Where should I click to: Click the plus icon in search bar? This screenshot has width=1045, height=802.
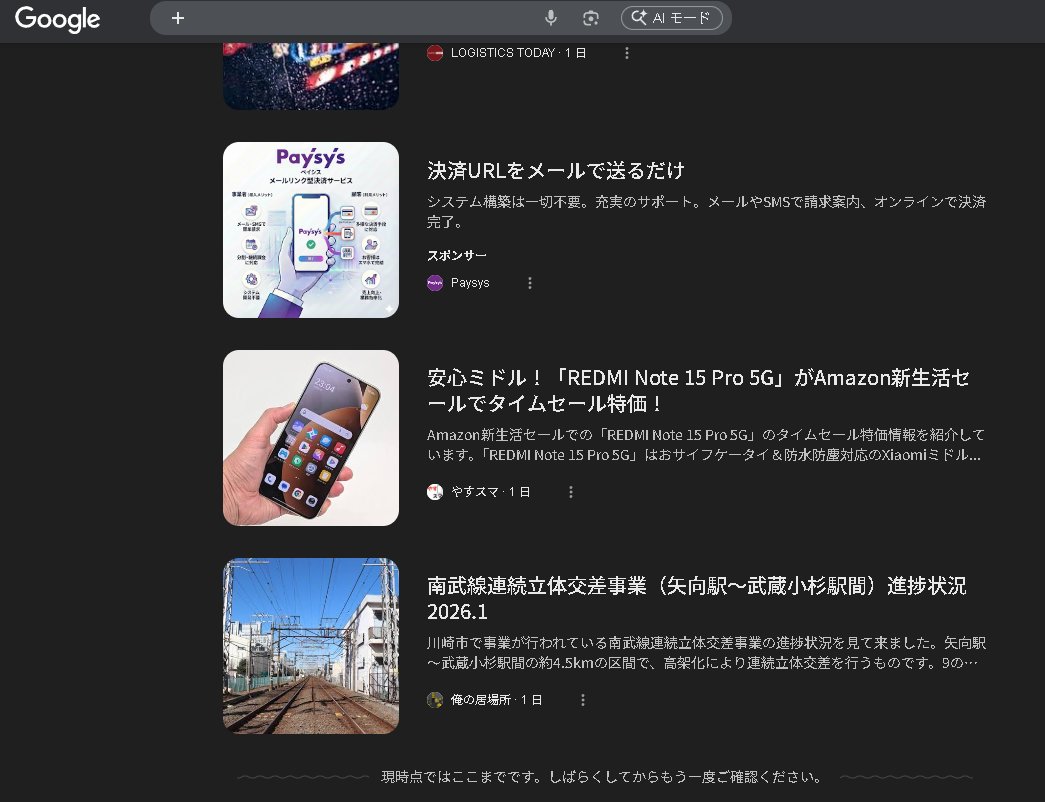(178, 18)
